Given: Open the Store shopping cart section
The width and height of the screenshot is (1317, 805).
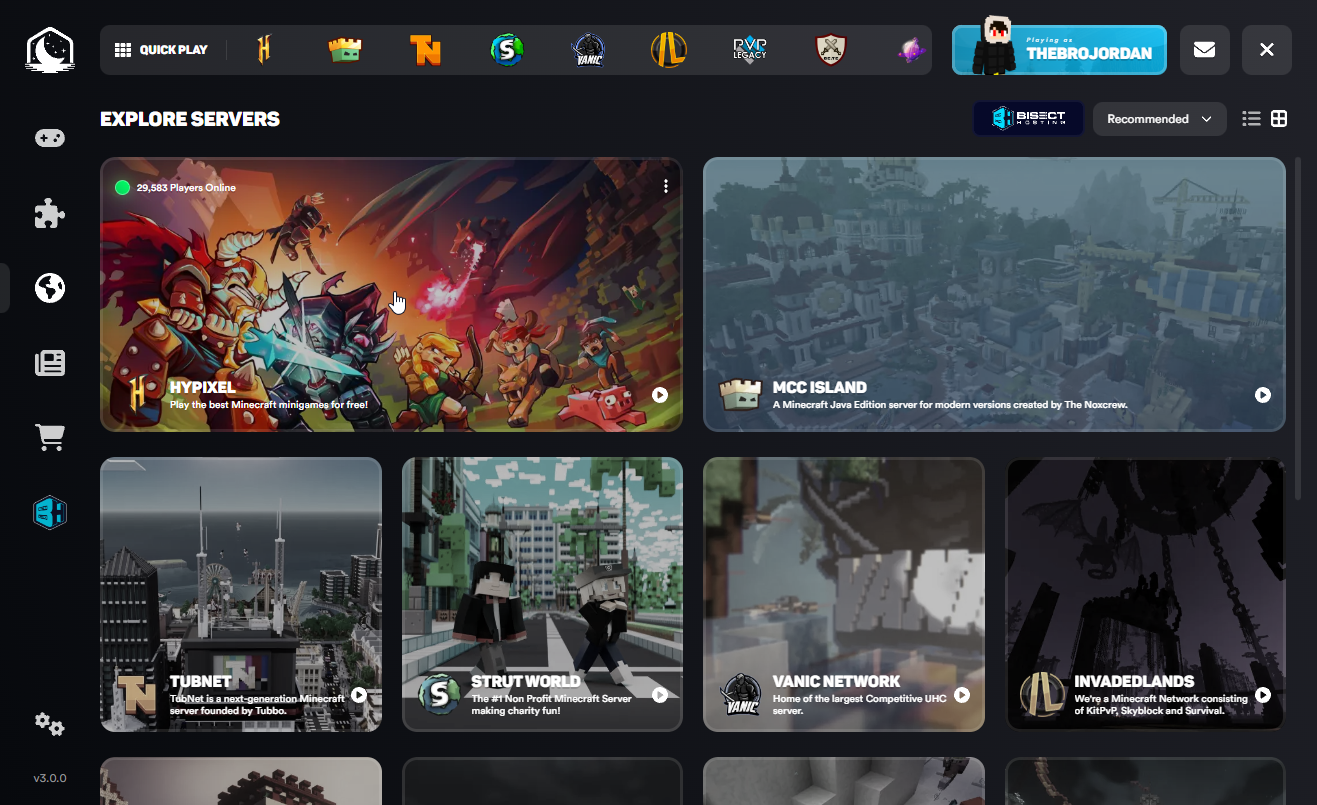Looking at the screenshot, I should click(50, 437).
